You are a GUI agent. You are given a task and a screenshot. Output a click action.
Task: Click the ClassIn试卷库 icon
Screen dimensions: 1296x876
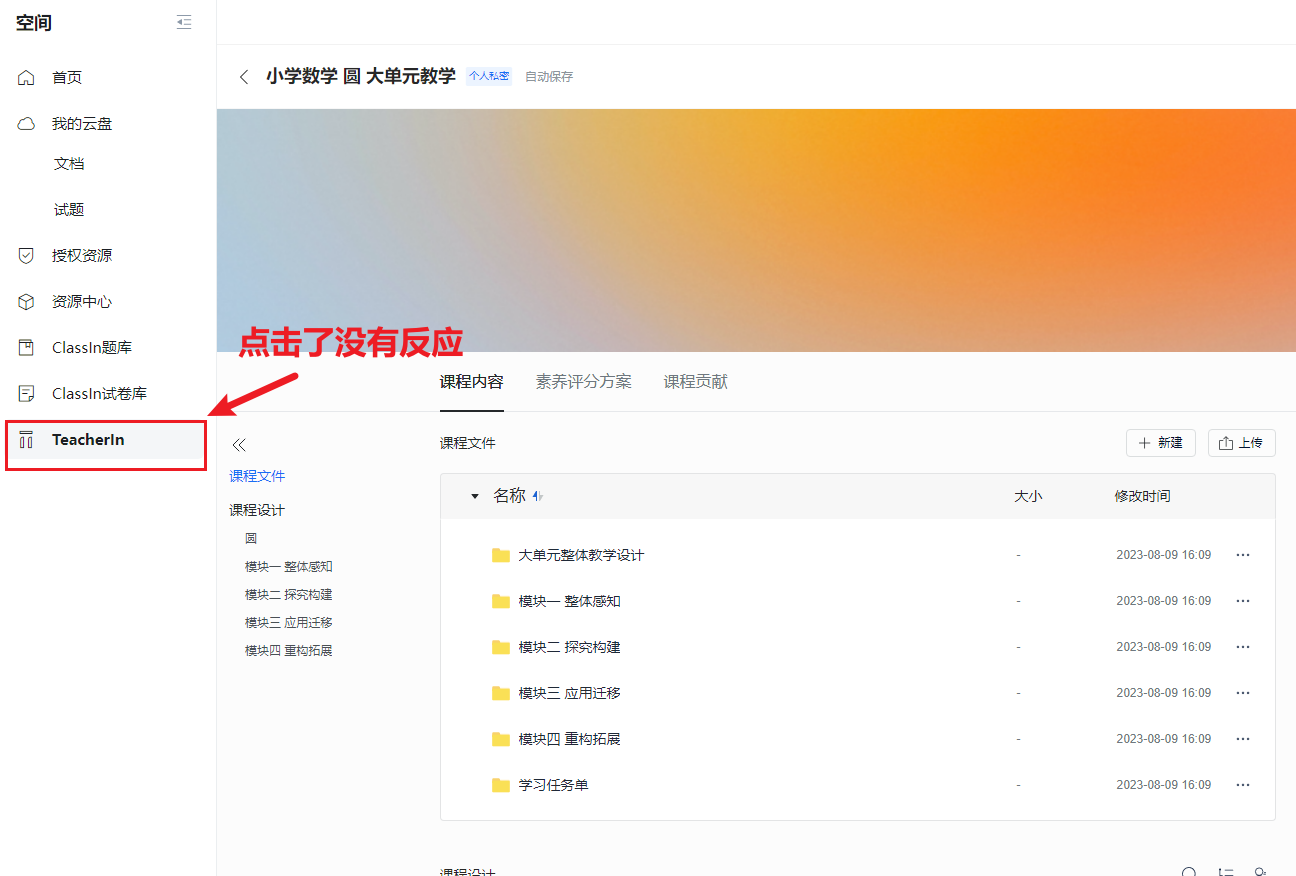pyautogui.click(x=27, y=394)
